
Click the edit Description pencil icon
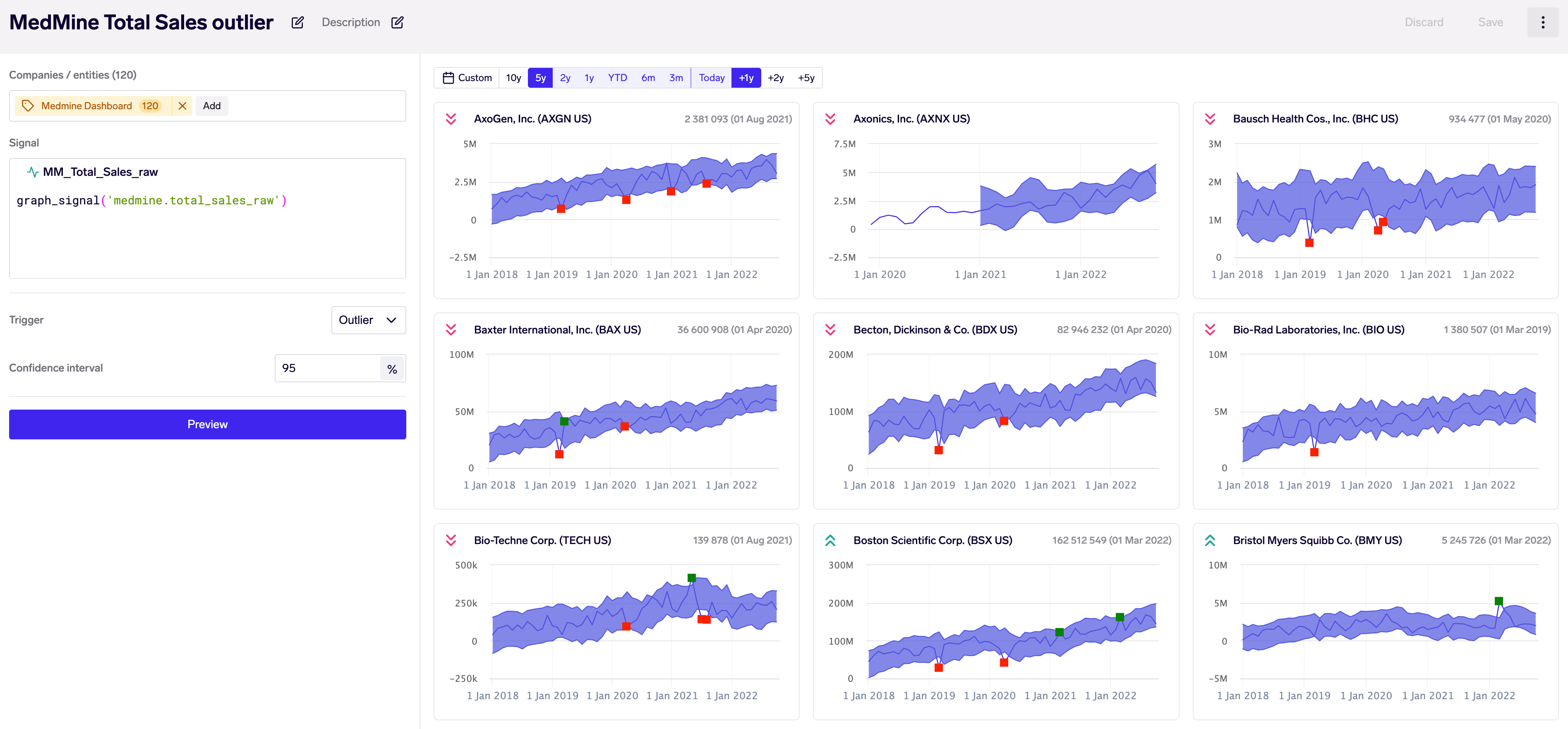[x=398, y=22]
